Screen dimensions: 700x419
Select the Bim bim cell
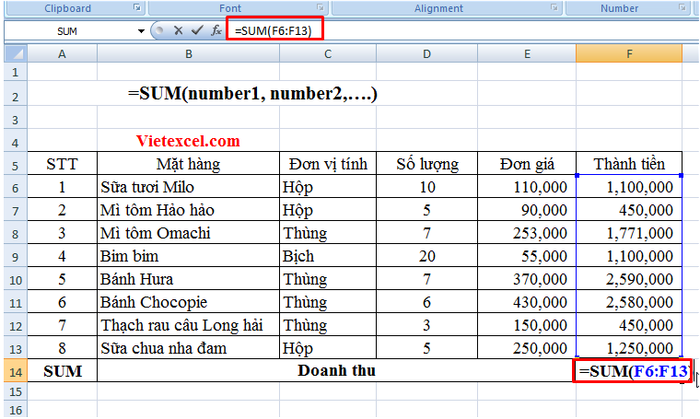pos(188,256)
